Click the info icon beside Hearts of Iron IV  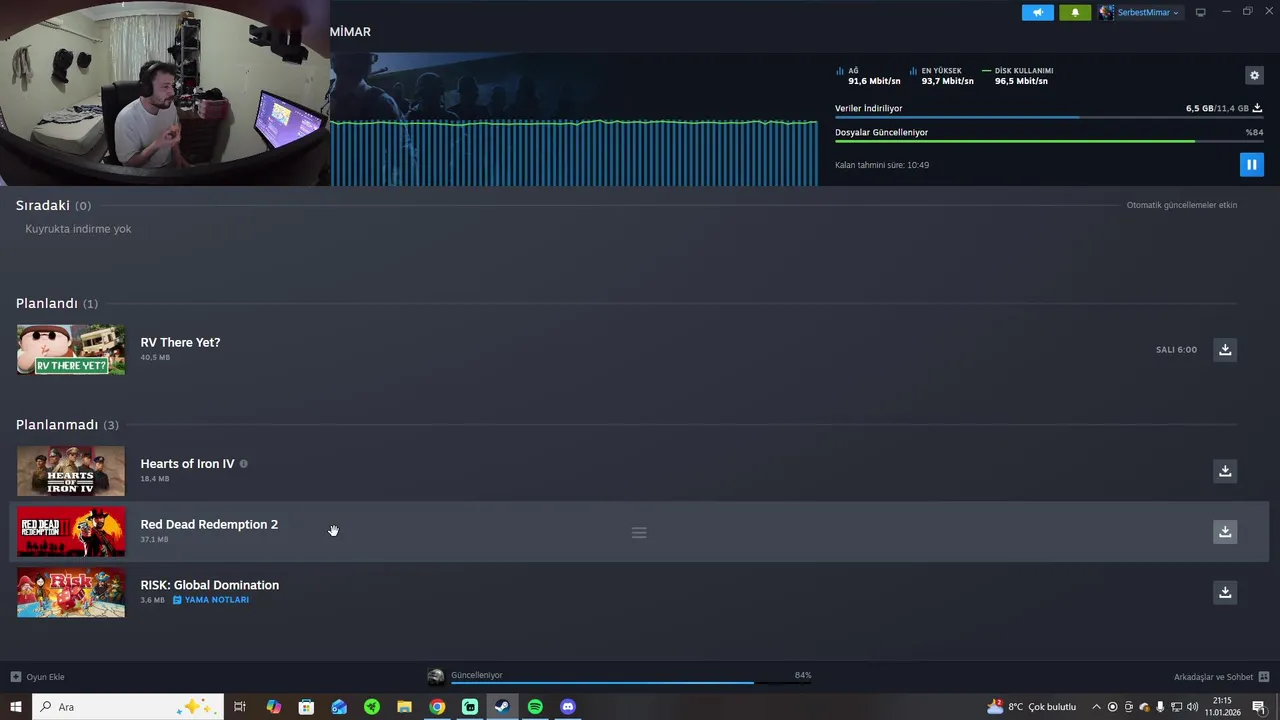pos(243,464)
